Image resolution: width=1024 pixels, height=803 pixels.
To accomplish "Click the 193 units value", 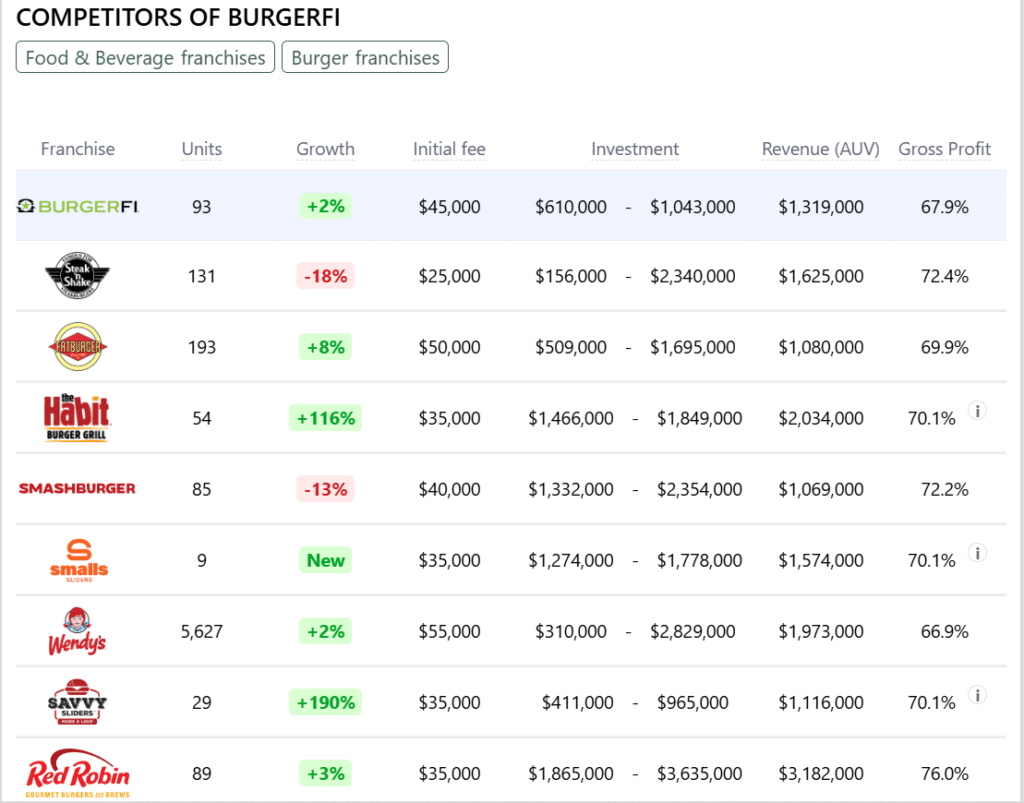I will [202, 347].
